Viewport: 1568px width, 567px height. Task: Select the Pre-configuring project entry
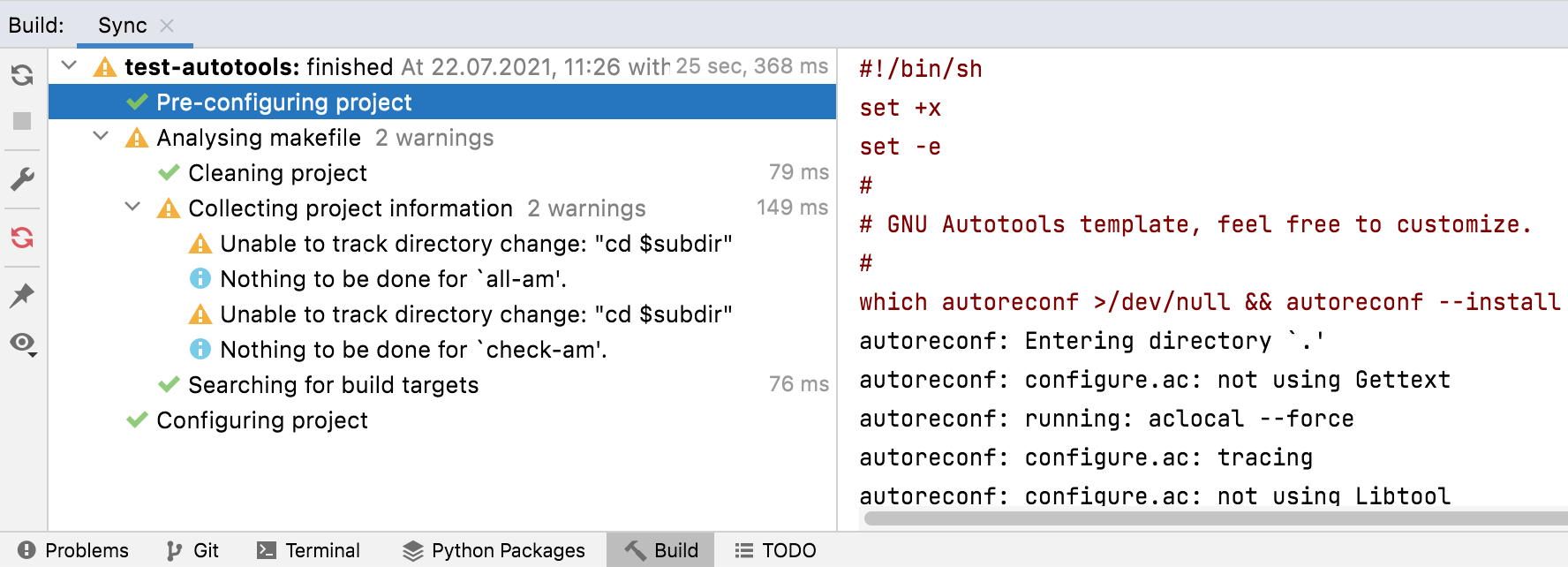click(283, 102)
